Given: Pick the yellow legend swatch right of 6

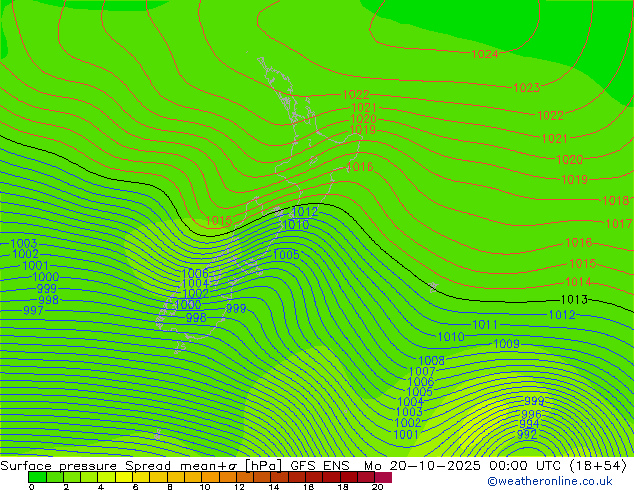Looking at the screenshot, I should coord(141,477).
